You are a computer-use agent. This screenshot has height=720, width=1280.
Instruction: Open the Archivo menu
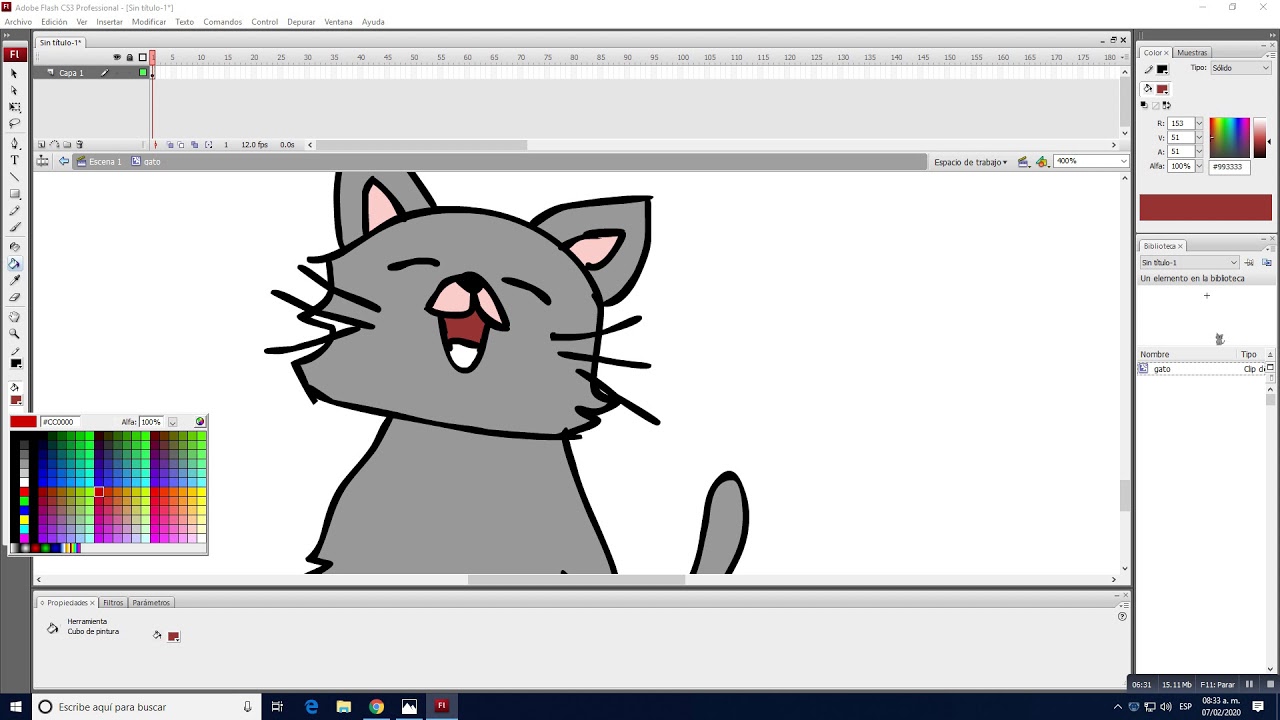click(x=18, y=22)
